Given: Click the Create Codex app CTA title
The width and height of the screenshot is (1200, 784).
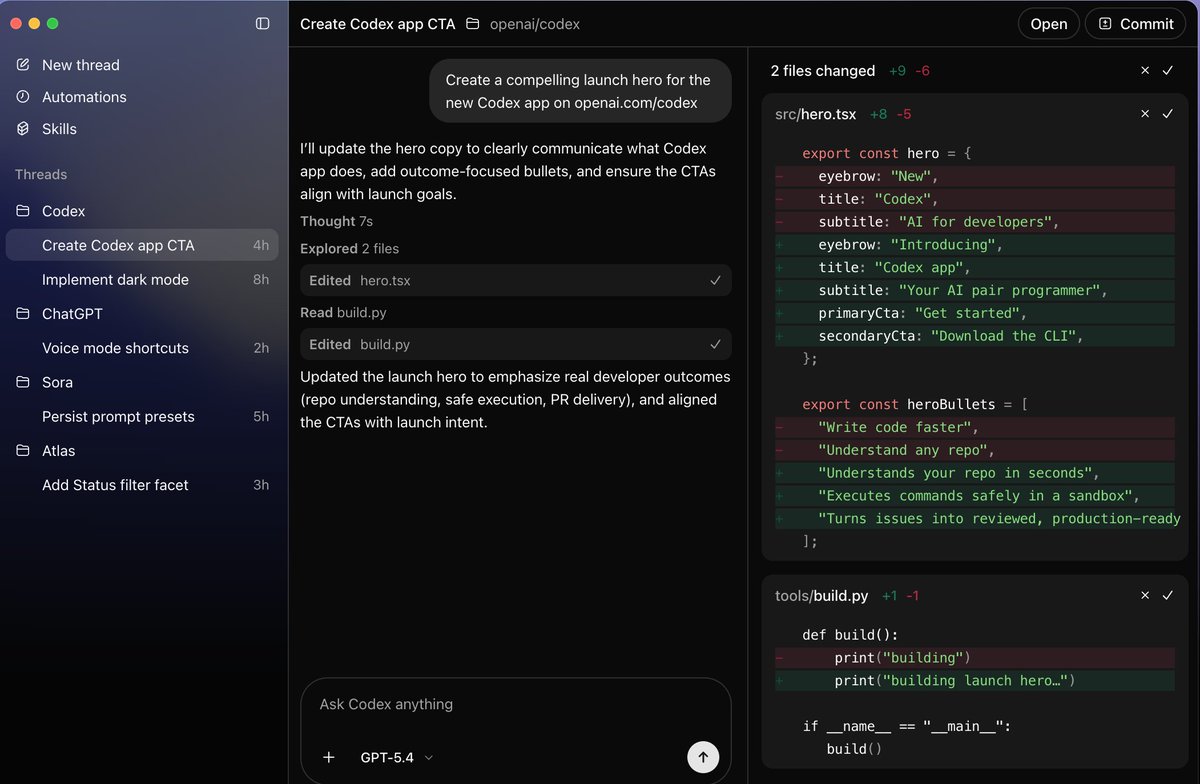Looking at the screenshot, I should (x=377, y=24).
